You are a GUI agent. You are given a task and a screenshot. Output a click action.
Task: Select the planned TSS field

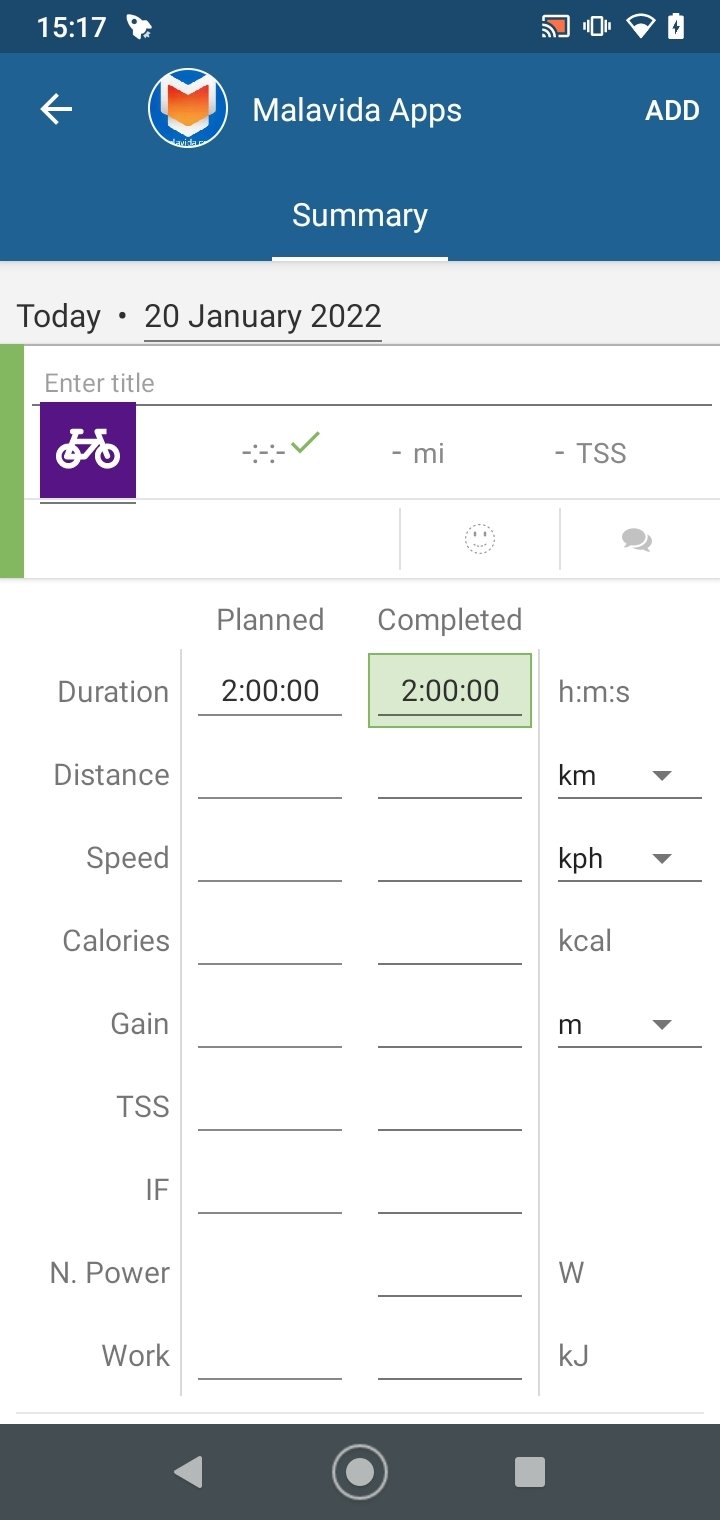point(270,1107)
